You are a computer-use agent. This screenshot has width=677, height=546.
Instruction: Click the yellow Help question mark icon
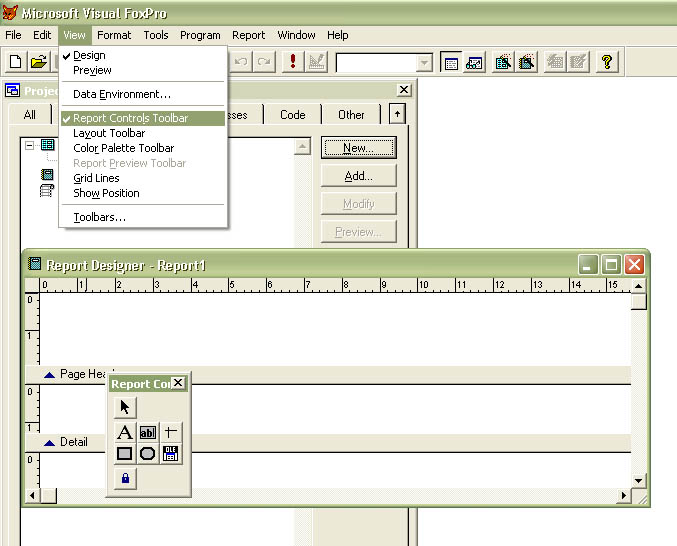coord(607,63)
